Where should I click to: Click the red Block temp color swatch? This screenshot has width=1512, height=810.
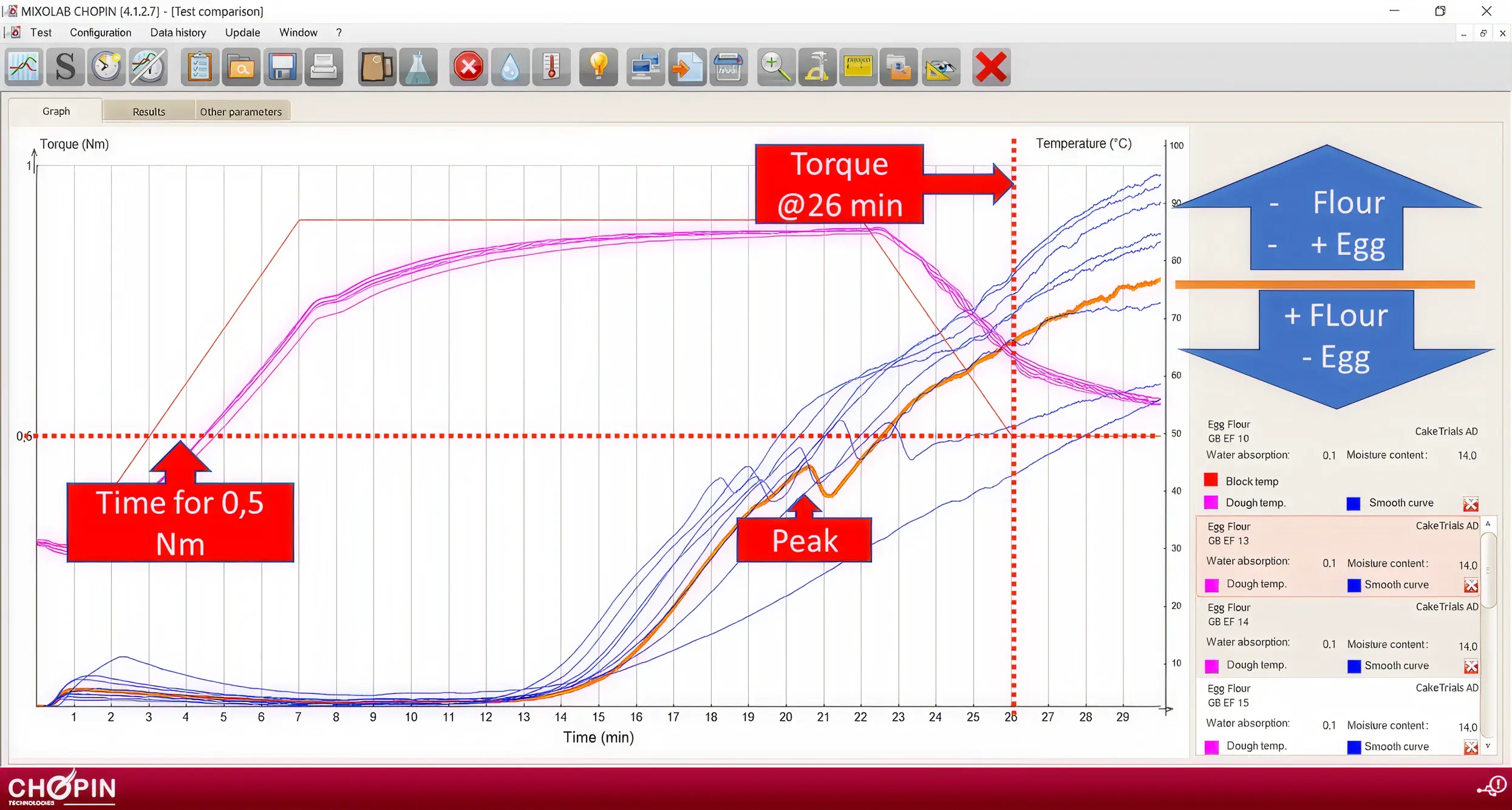coord(1211,480)
